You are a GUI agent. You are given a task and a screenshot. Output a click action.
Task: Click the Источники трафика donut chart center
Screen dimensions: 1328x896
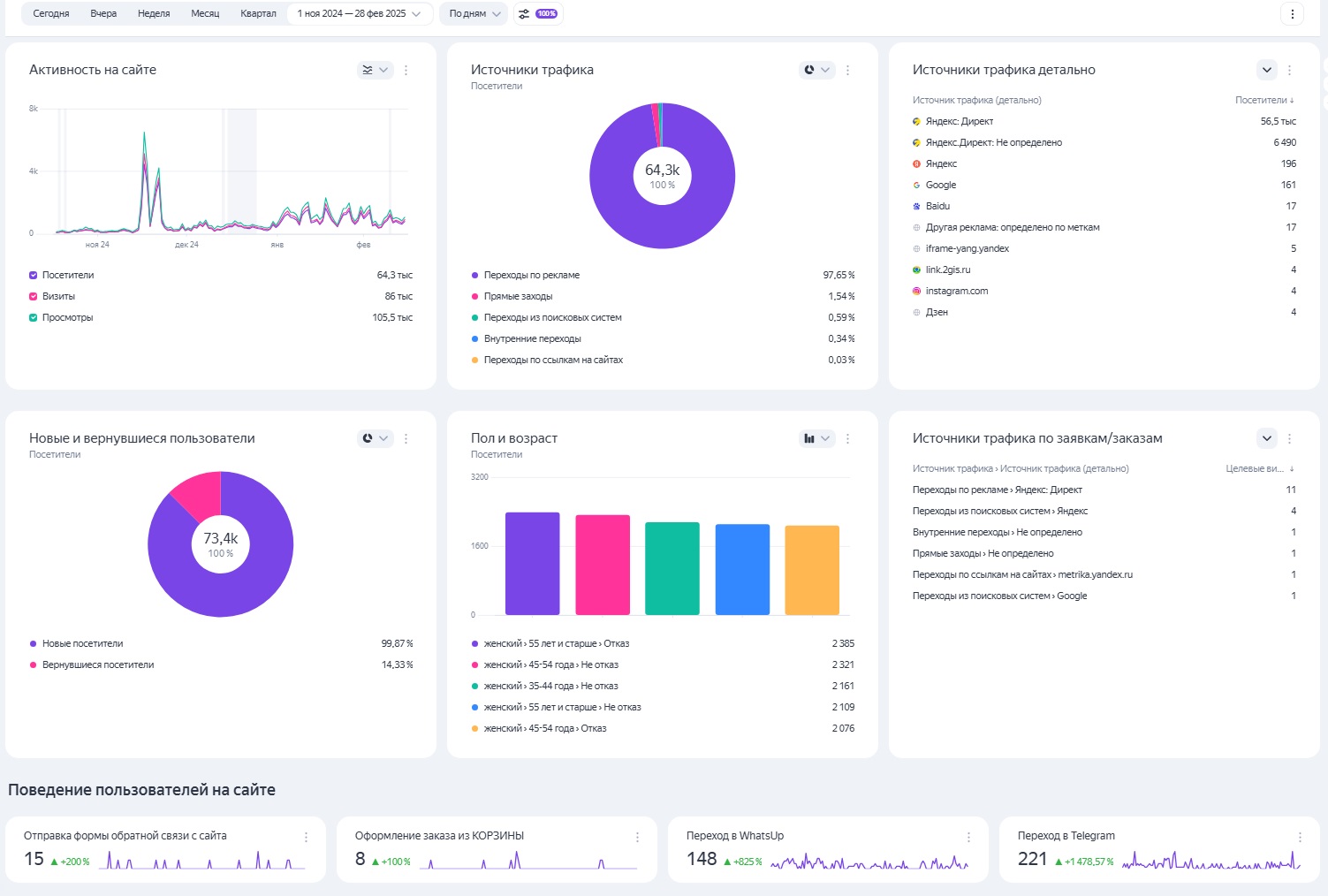[x=663, y=176]
